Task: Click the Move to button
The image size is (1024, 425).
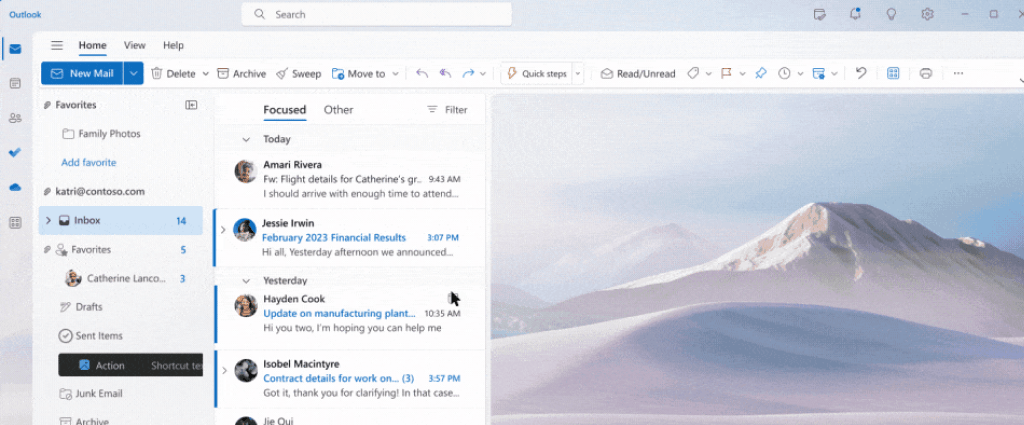Action: [359, 74]
